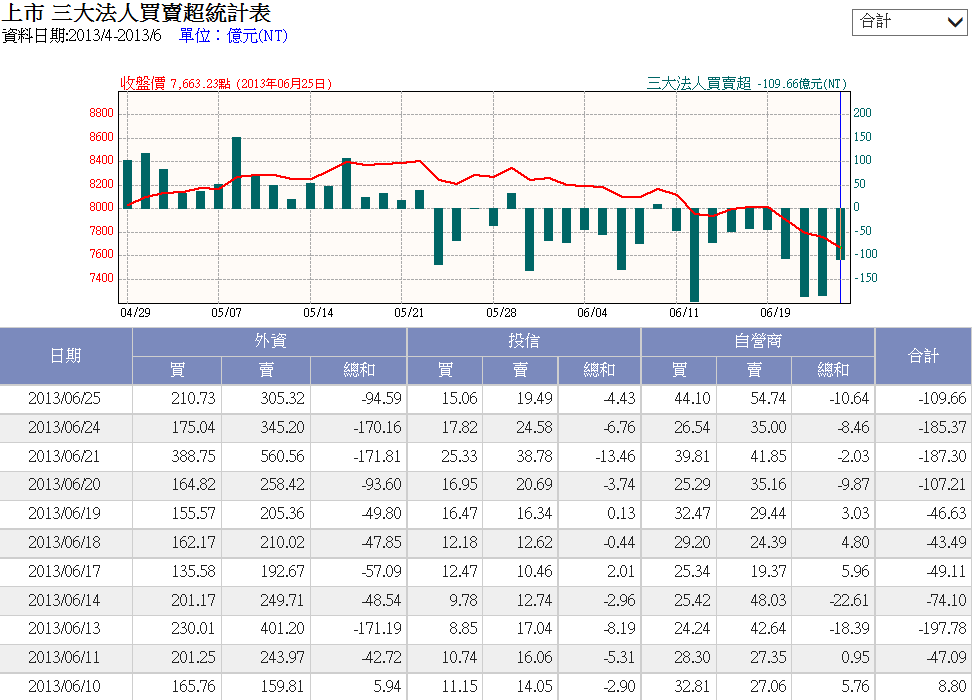Click the 外資 group header
Viewport: 972px width, 700px height.
pyautogui.click(x=270, y=342)
